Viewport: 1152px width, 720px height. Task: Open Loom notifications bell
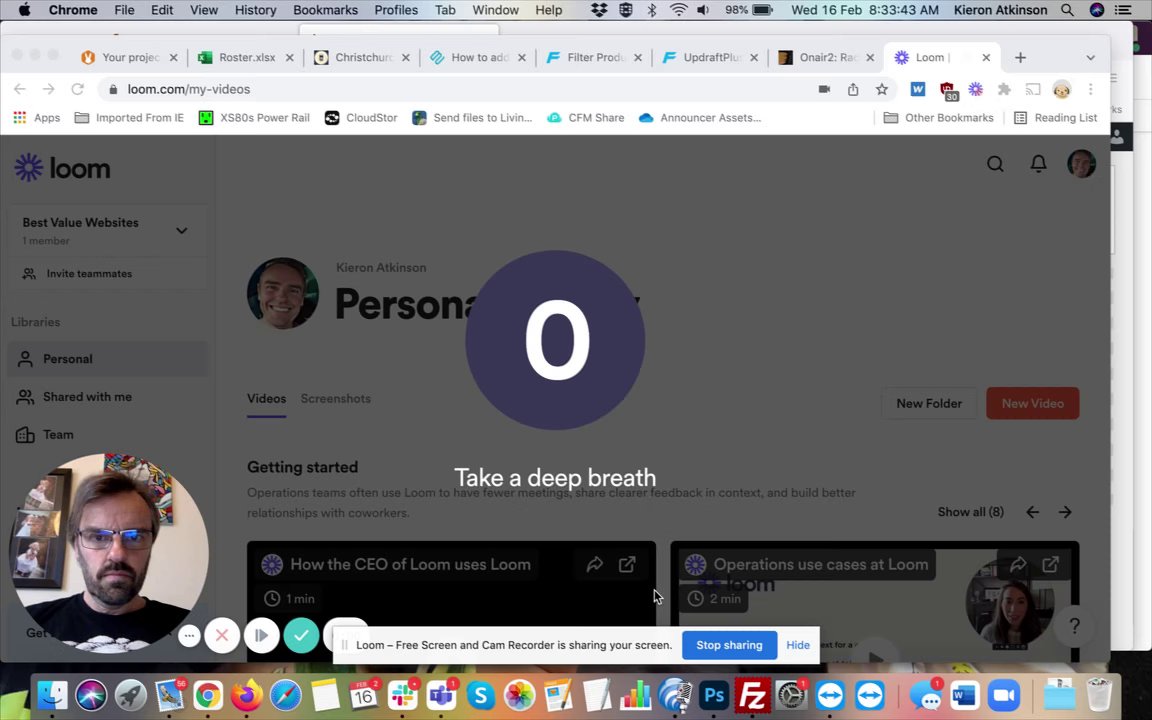click(x=1038, y=164)
